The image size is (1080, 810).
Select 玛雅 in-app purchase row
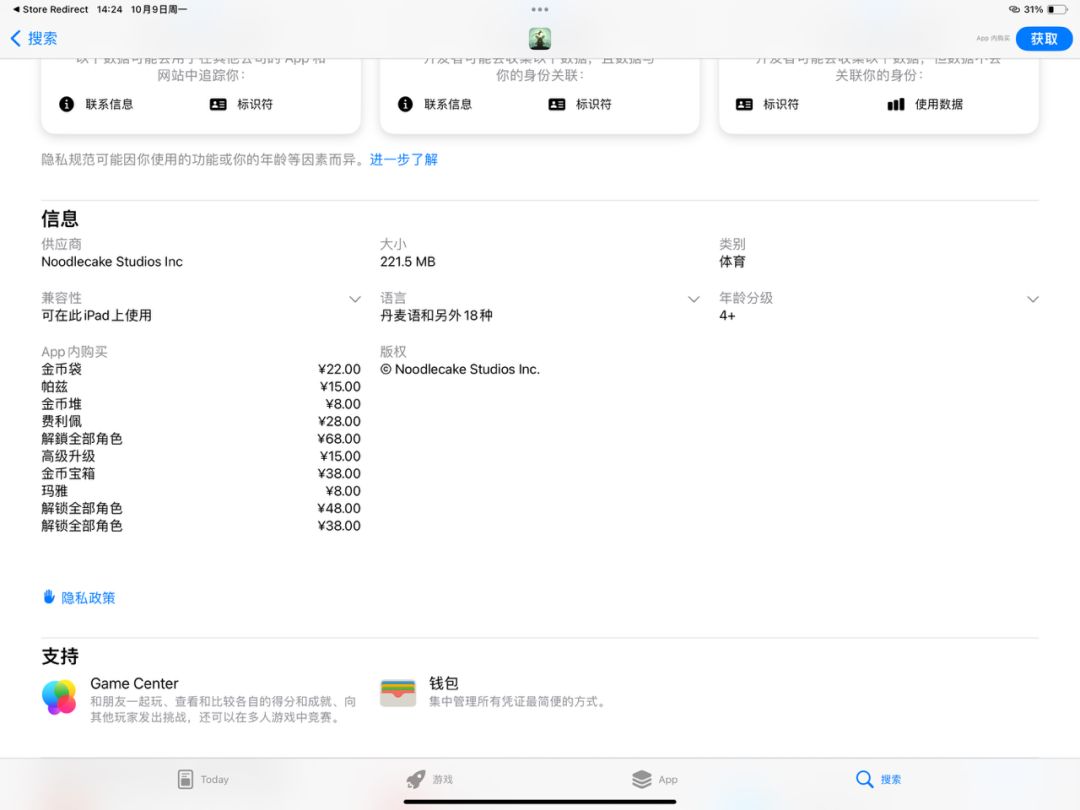click(201, 490)
